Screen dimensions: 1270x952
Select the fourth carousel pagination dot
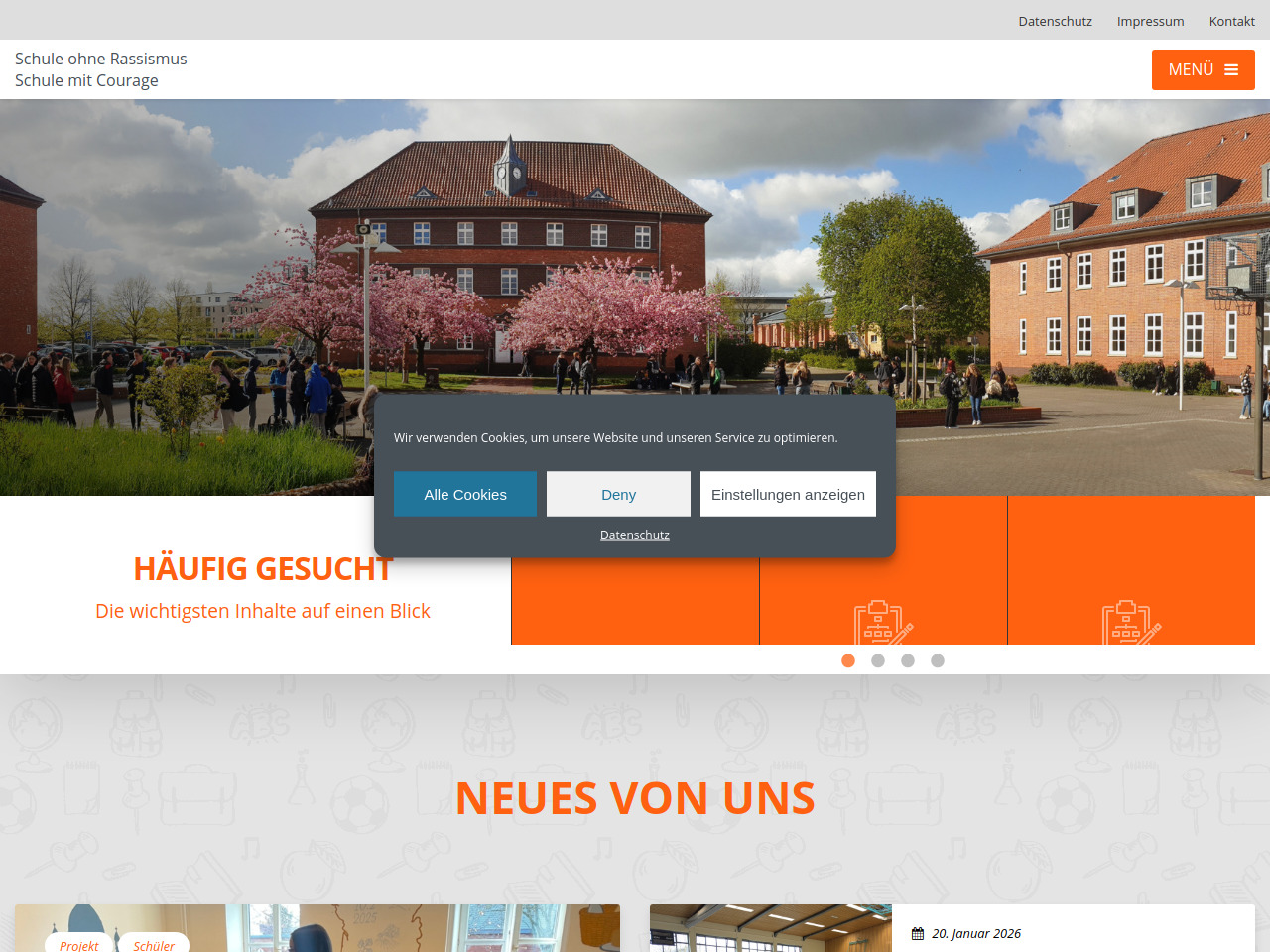coord(938,660)
